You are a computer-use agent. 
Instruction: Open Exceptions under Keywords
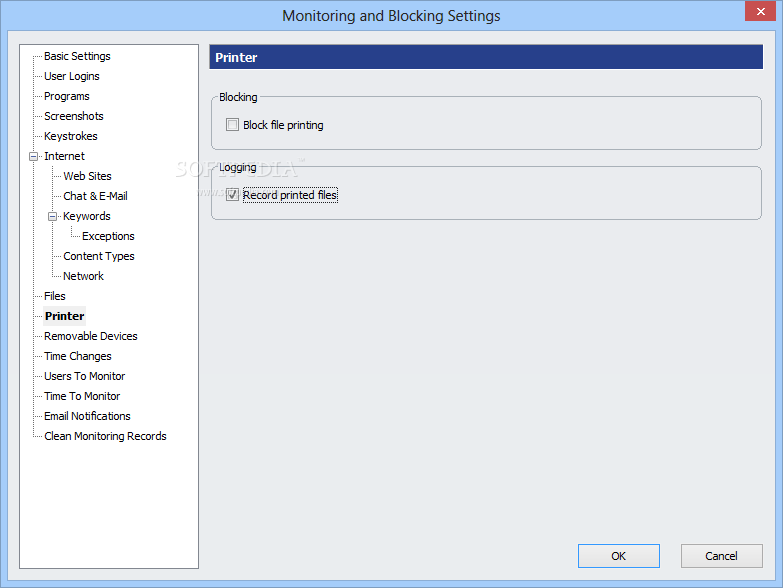click(x=108, y=236)
